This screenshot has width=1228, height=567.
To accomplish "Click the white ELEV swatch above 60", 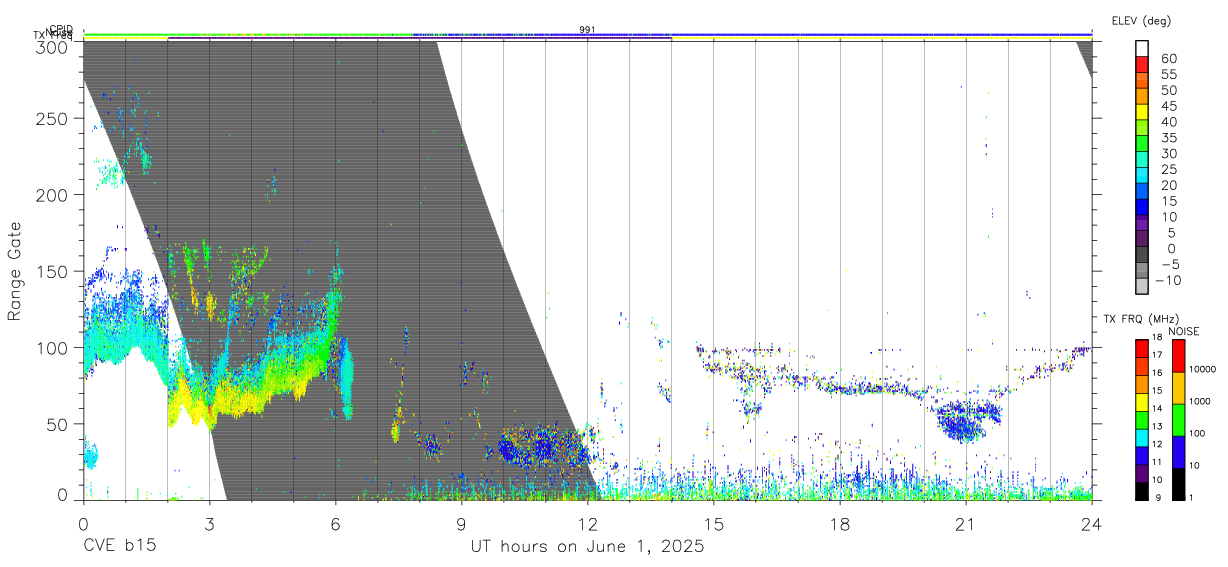I will coord(1142,48).
